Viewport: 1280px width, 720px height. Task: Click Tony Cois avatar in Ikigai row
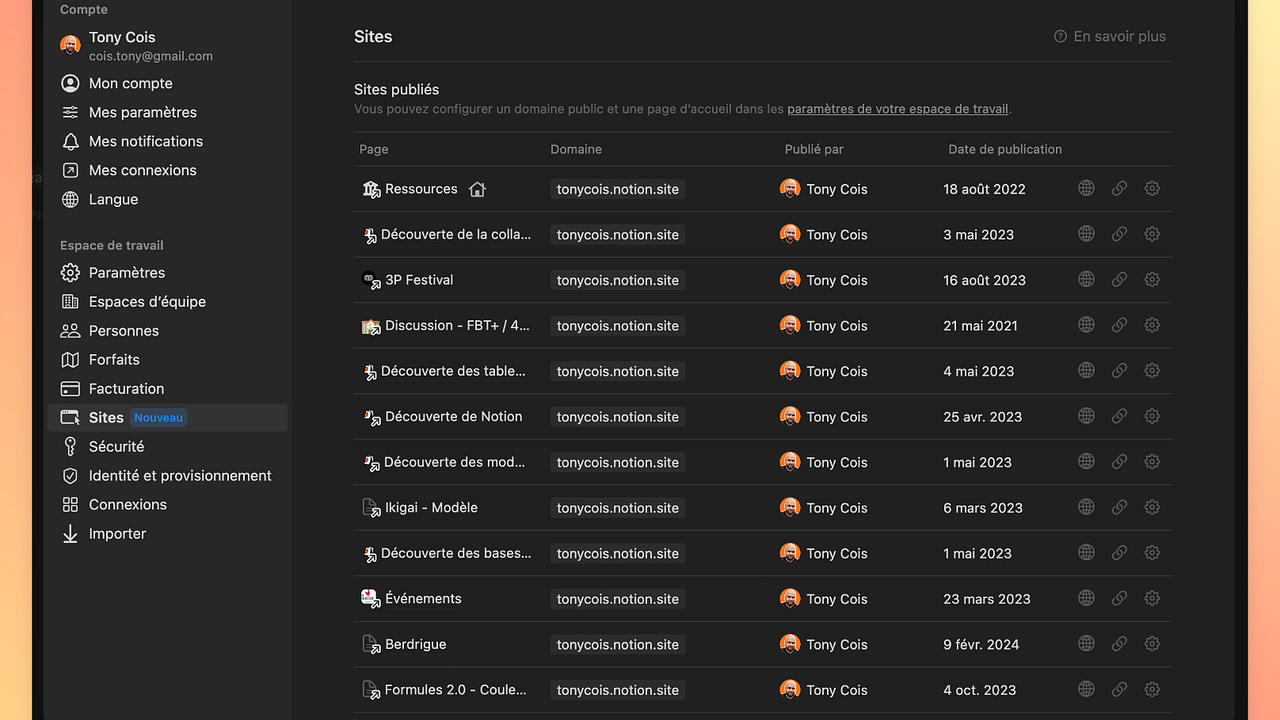[790, 508]
